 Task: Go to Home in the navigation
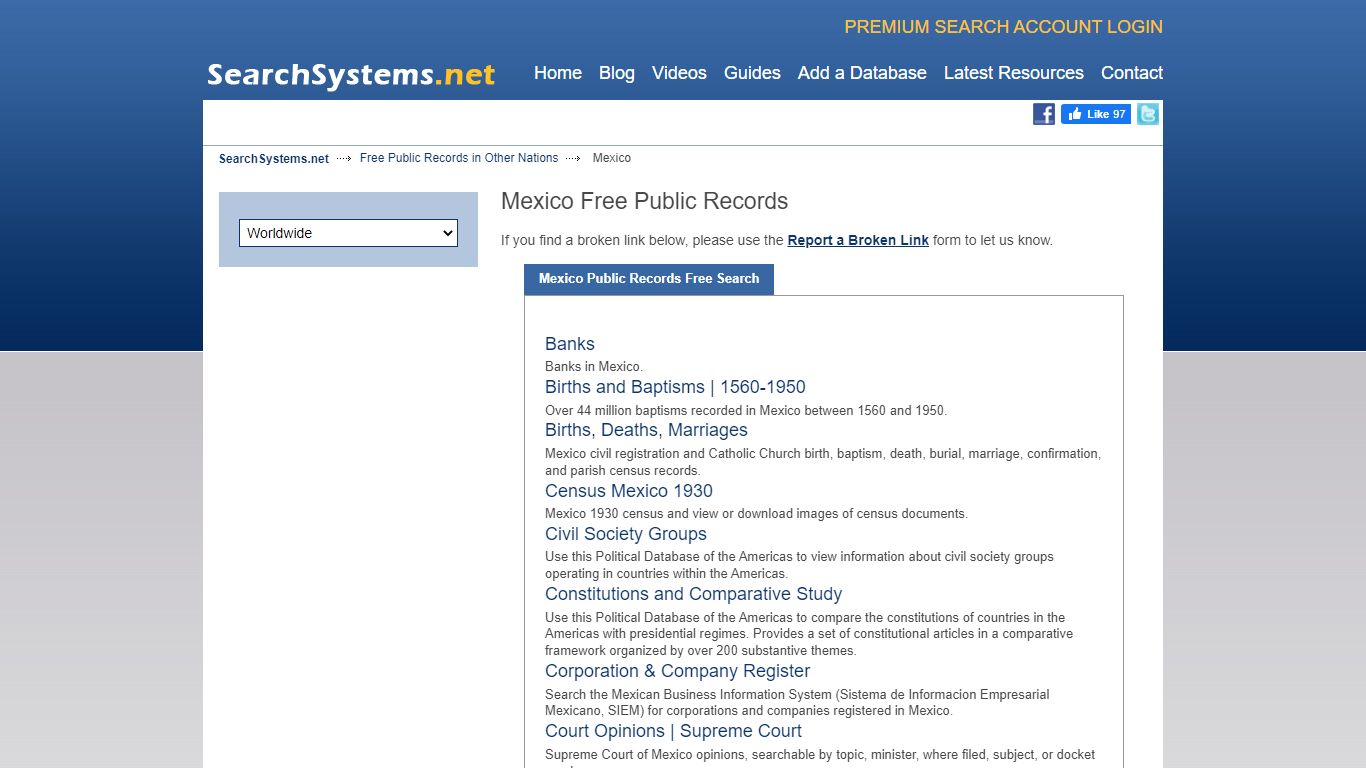pyautogui.click(x=558, y=73)
